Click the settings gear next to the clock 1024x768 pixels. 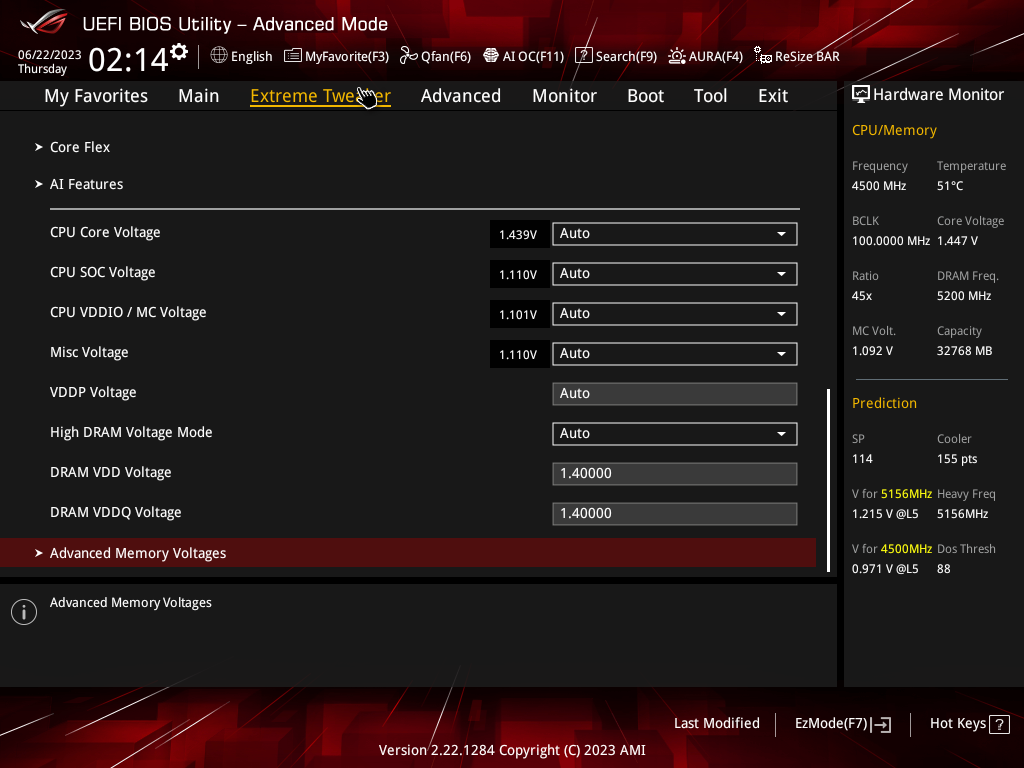[179, 52]
